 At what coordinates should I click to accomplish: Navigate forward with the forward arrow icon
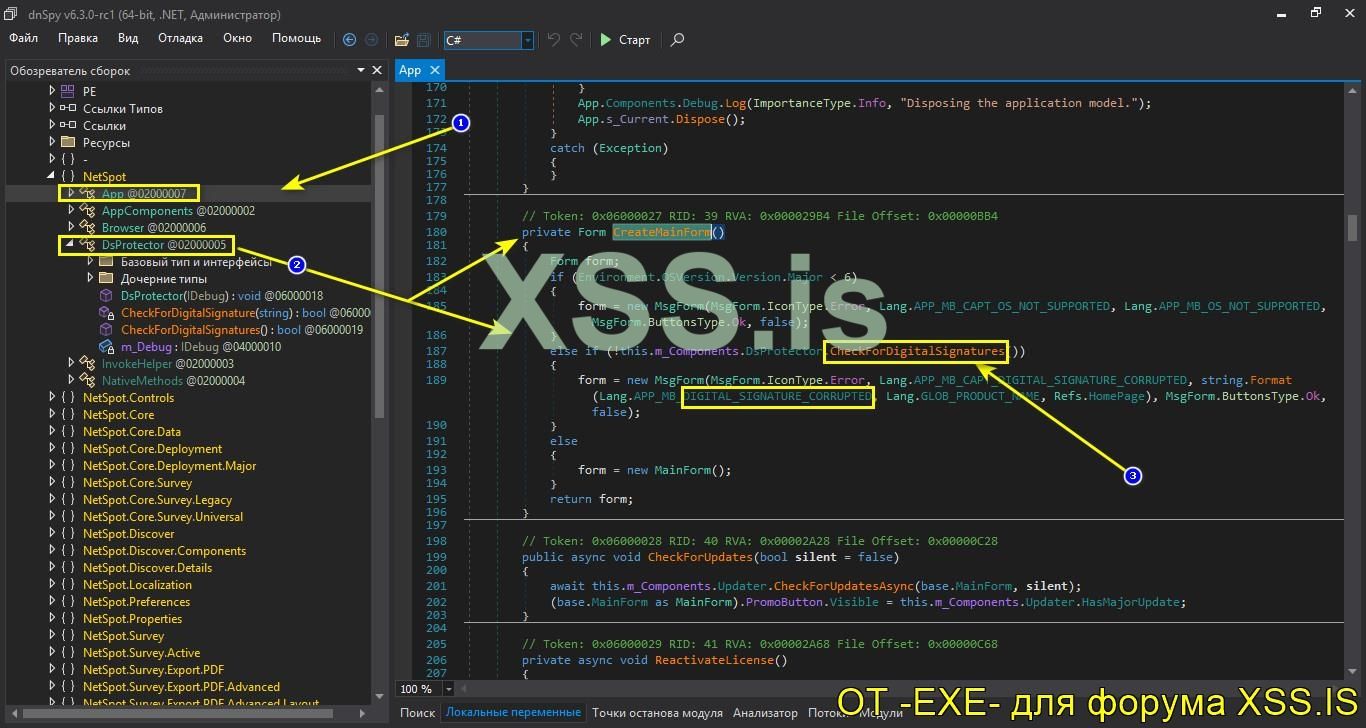pos(372,40)
